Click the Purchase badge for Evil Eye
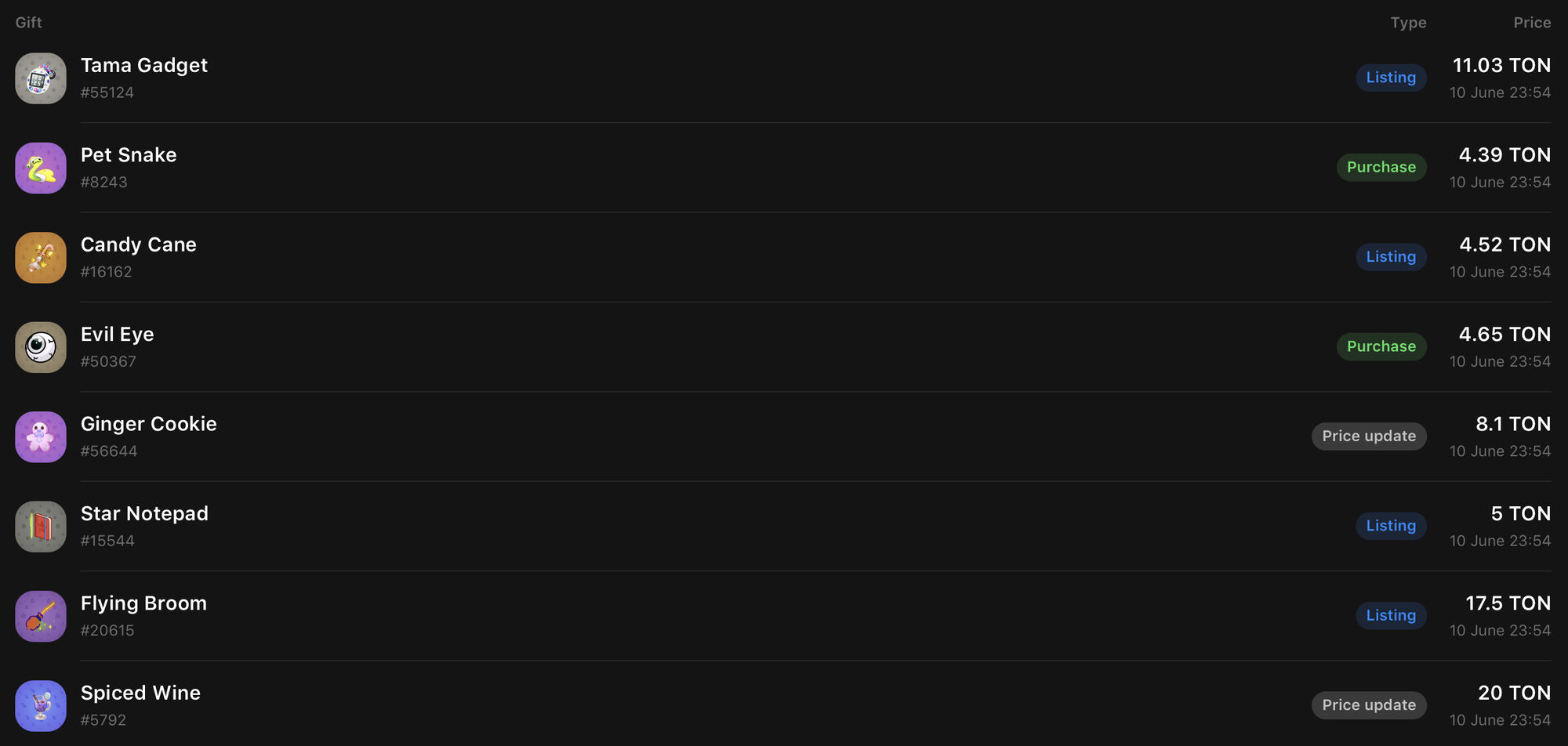Screen dimensions: 1568x746 tap(1381, 346)
